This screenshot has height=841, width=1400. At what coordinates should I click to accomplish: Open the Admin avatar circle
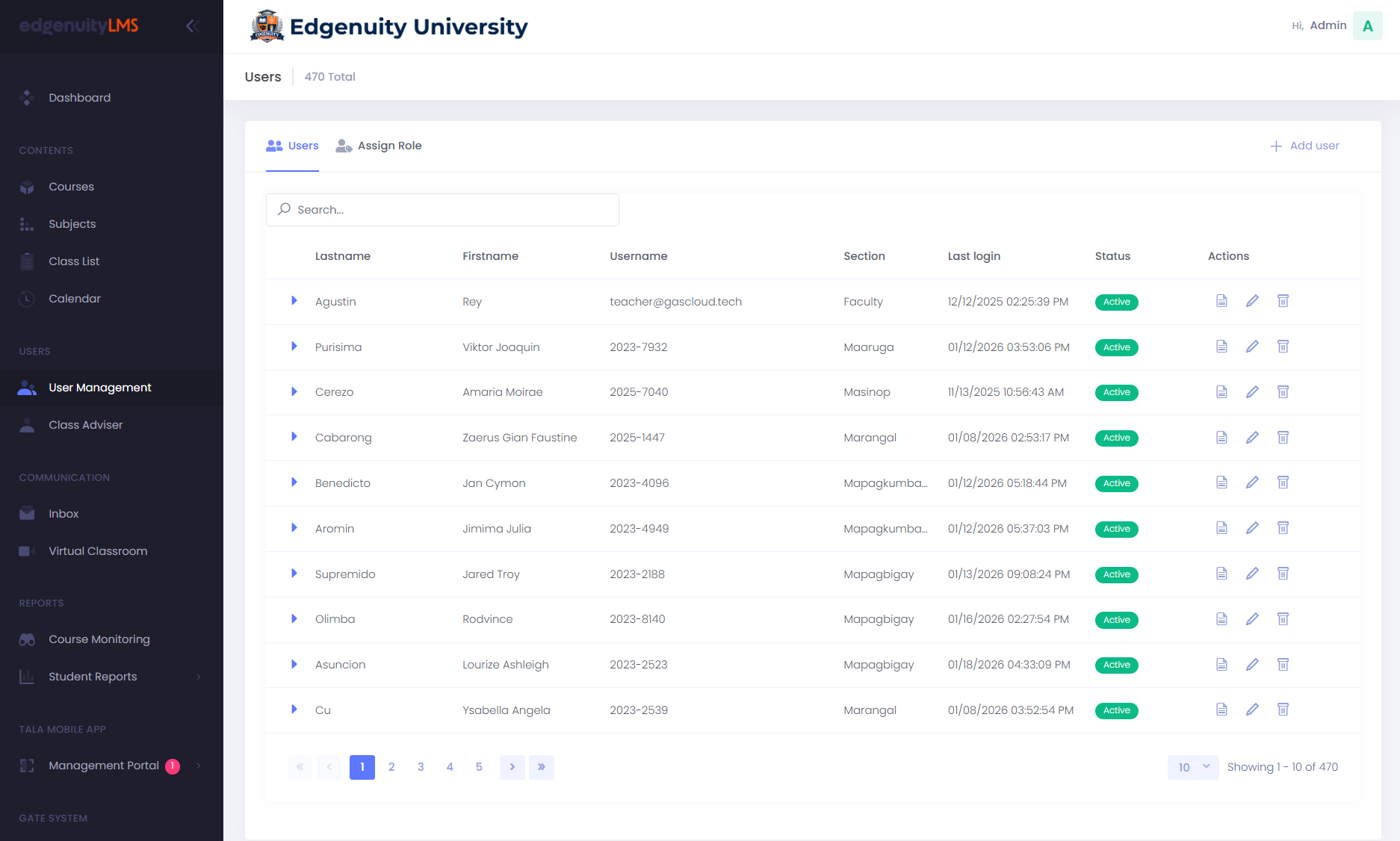pos(1367,25)
